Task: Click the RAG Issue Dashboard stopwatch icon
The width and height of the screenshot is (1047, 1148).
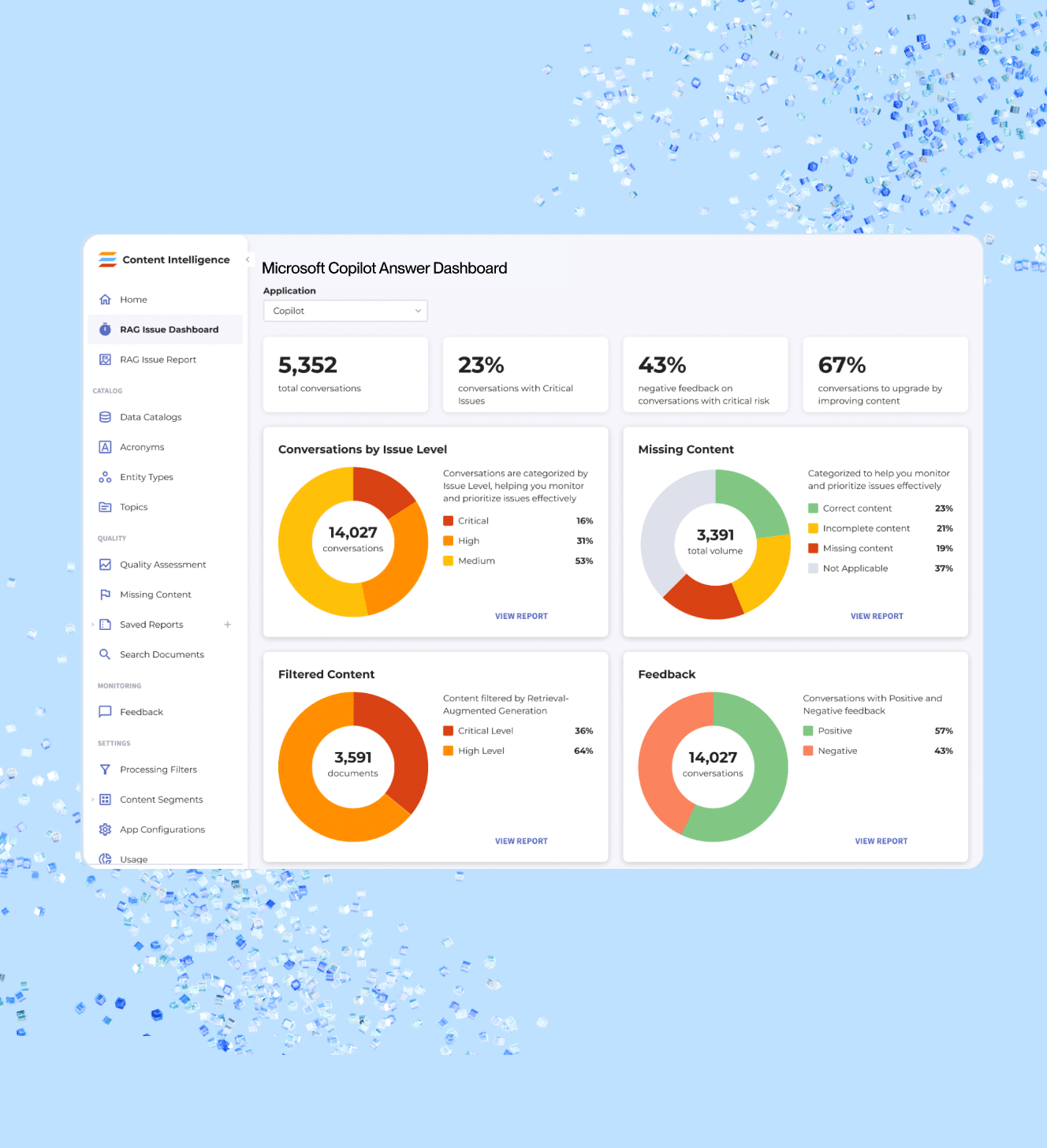Action: (105, 330)
